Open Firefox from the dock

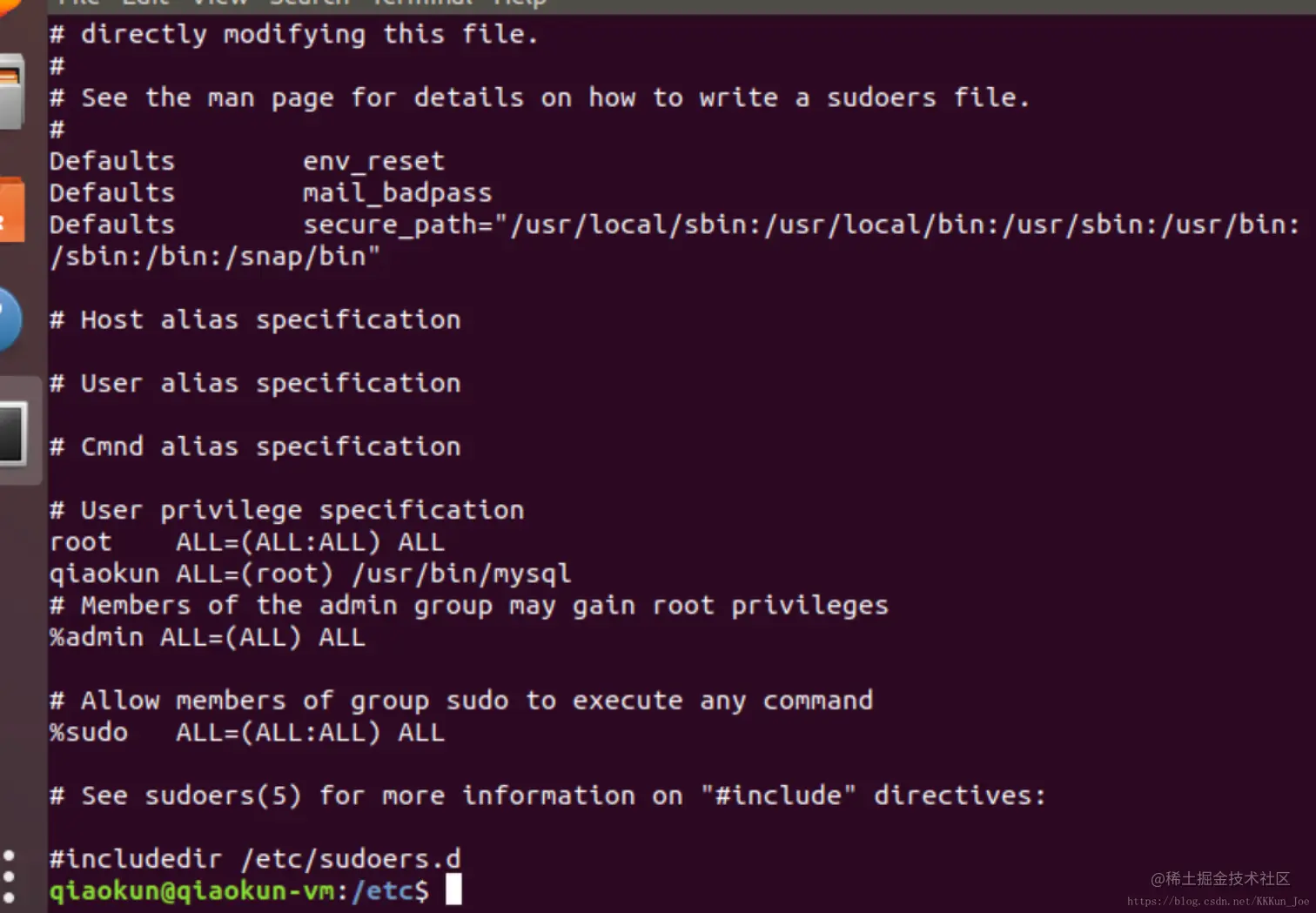7,5
